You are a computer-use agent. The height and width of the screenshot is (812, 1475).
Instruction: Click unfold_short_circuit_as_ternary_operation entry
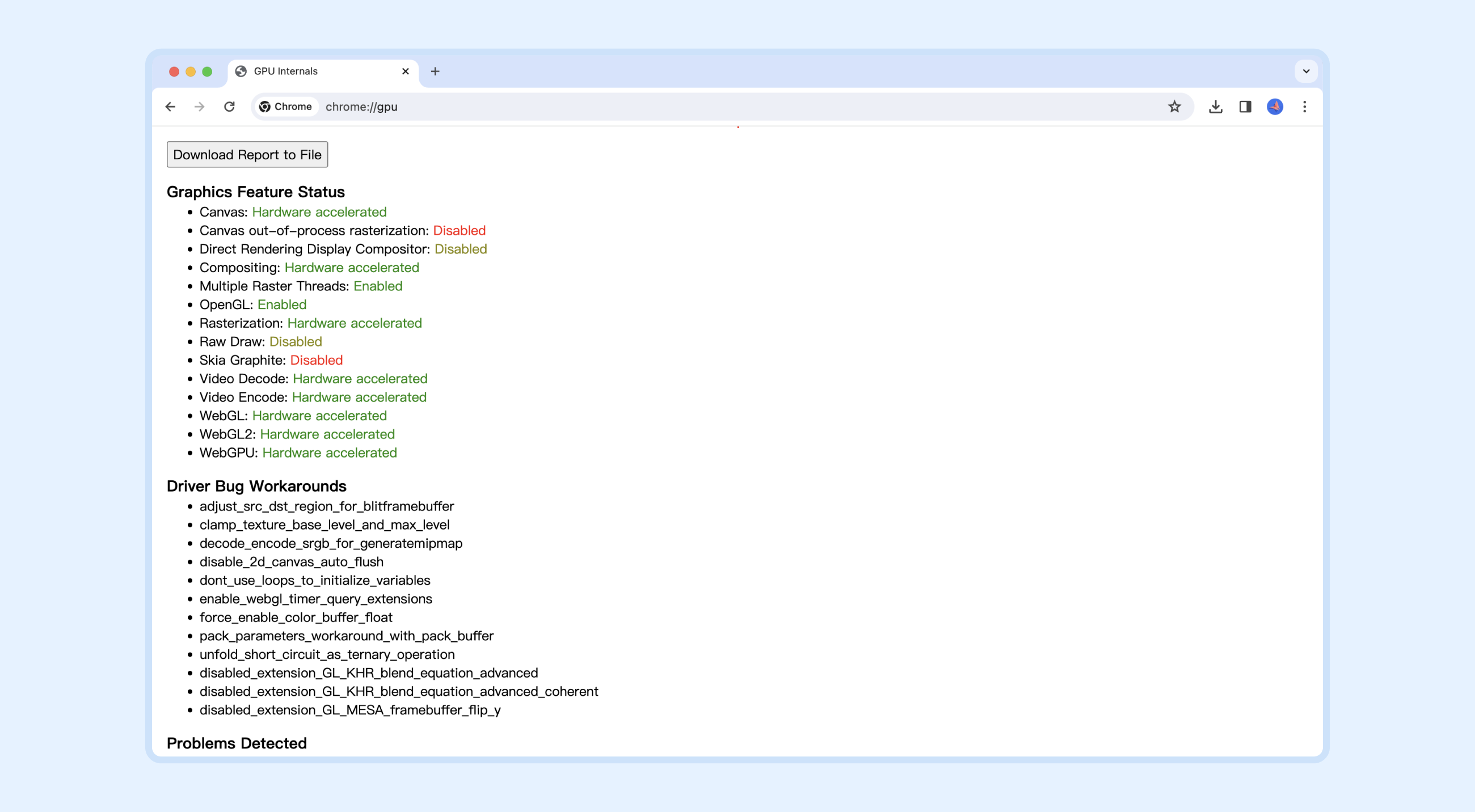pos(327,654)
